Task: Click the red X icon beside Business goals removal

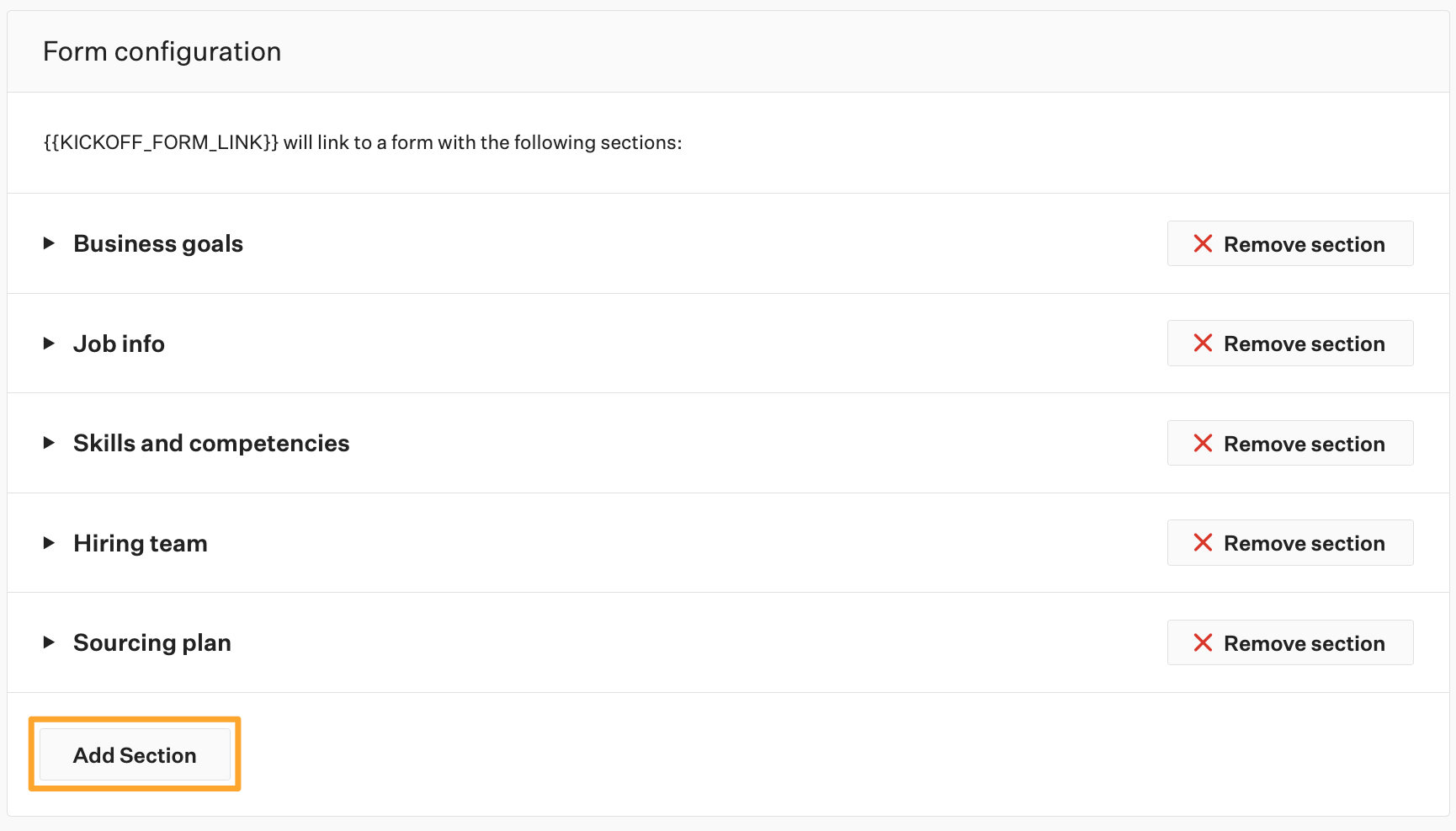Action: coord(1203,243)
